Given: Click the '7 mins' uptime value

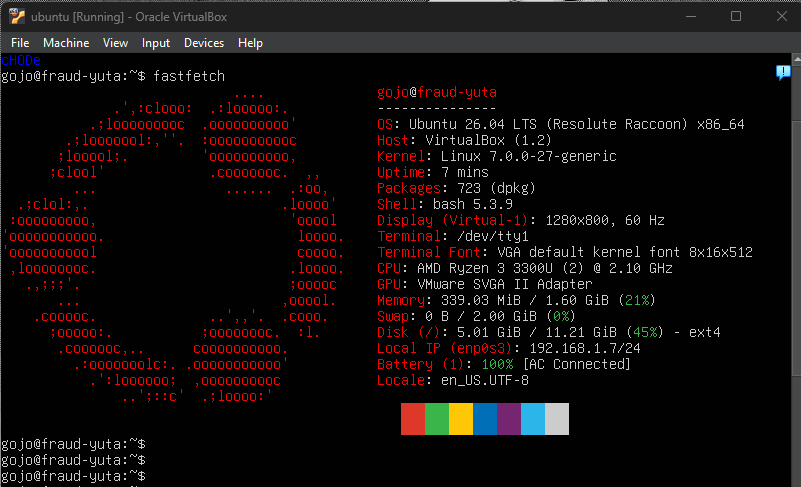Looking at the screenshot, I should coord(465,172).
